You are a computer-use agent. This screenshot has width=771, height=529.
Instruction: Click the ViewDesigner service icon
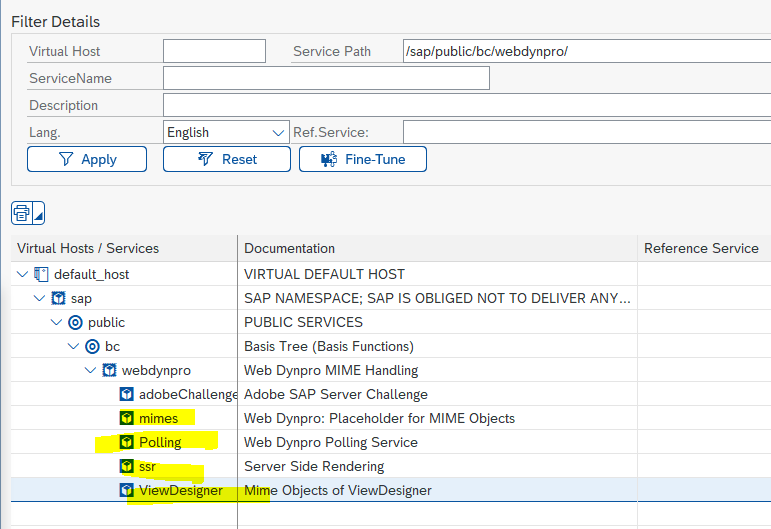click(x=126, y=490)
